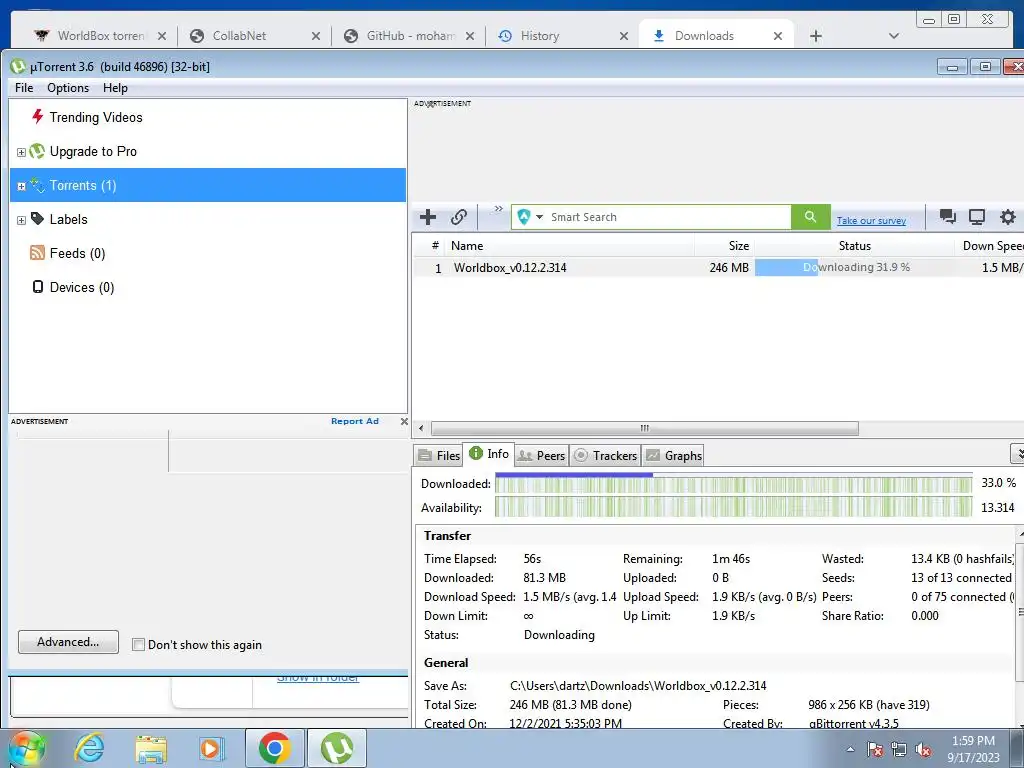
Task: Close the advertisement panel X
Action: pos(404,421)
